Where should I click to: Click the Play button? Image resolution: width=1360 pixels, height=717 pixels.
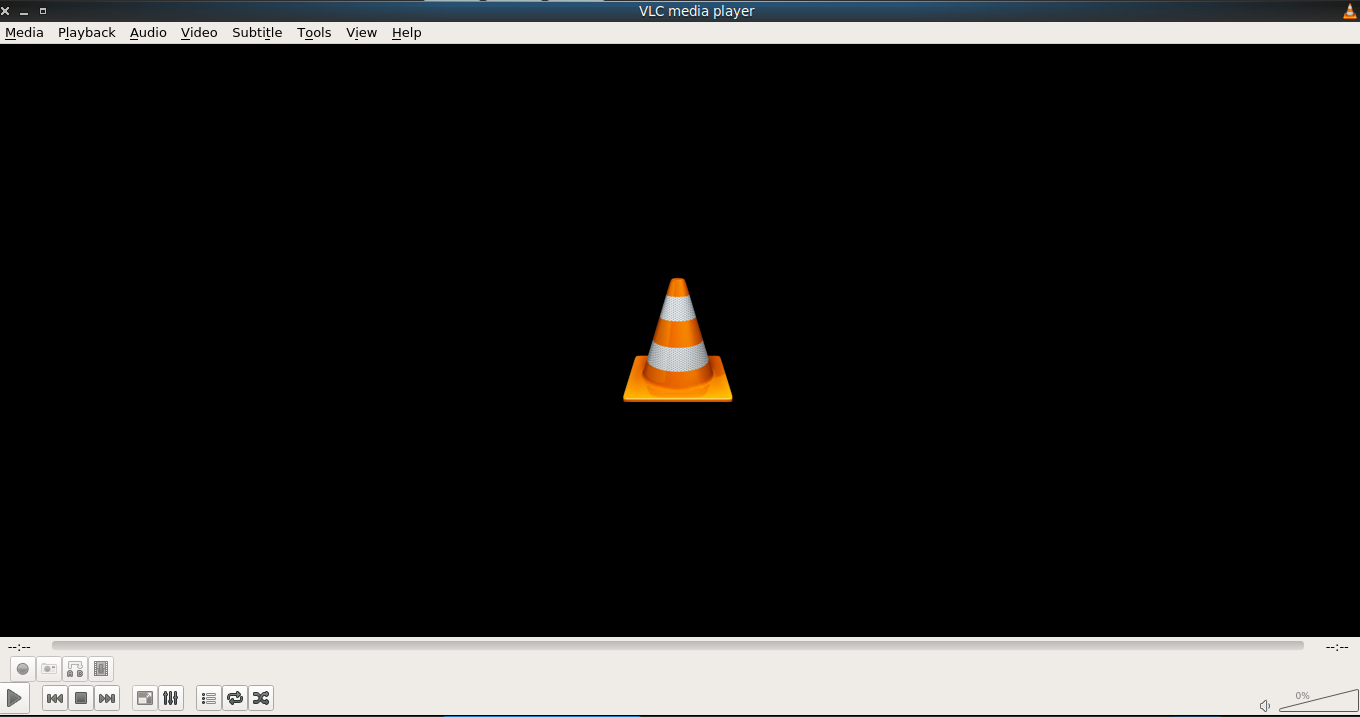point(14,697)
